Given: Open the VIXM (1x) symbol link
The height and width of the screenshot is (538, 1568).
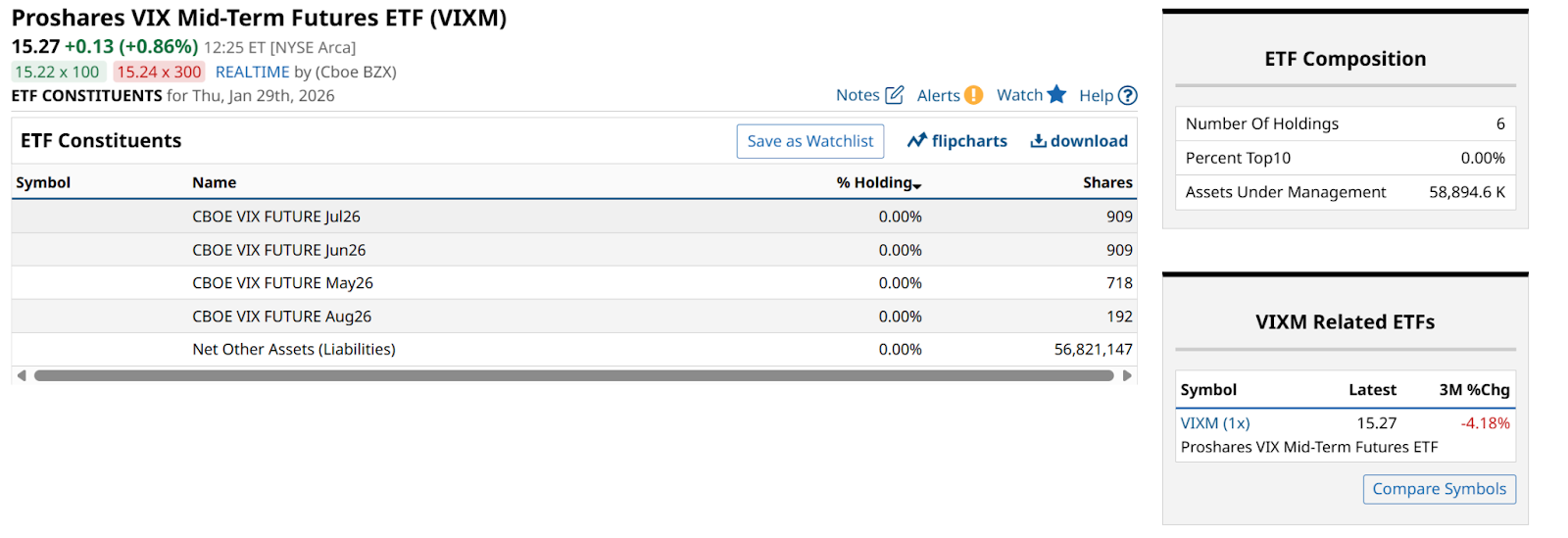Looking at the screenshot, I should point(1215,423).
